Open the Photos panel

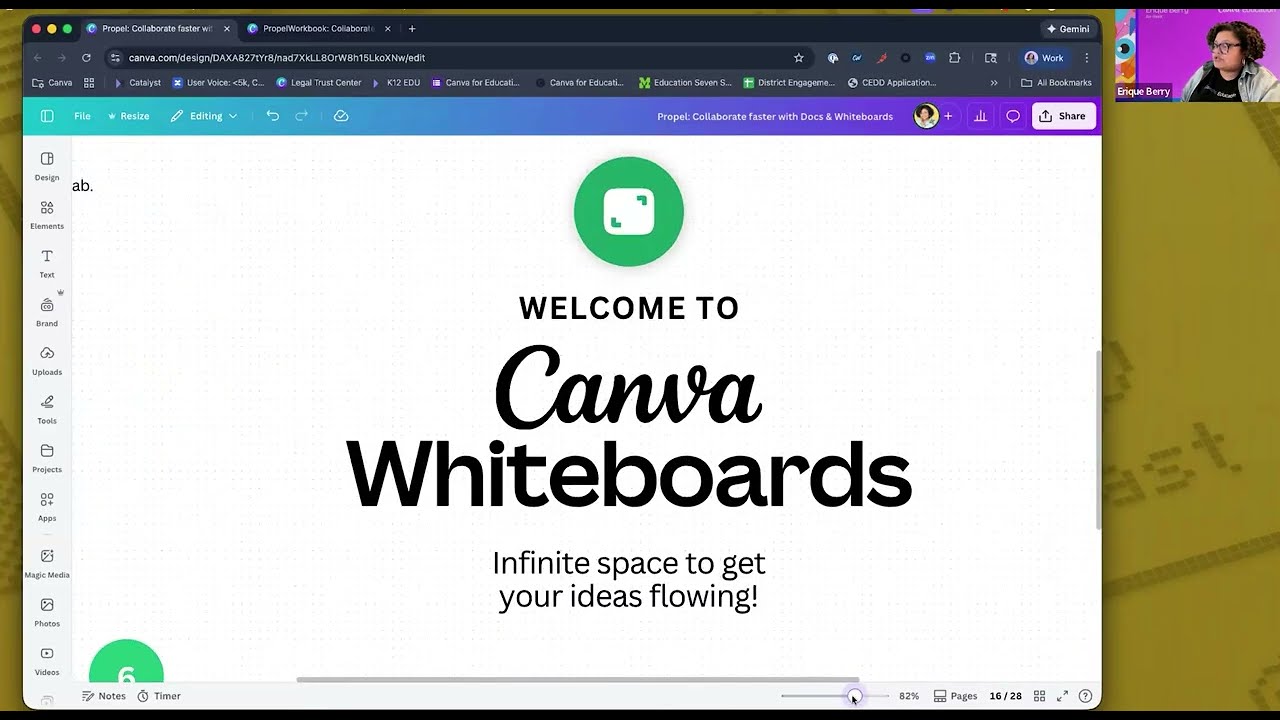tap(47, 613)
